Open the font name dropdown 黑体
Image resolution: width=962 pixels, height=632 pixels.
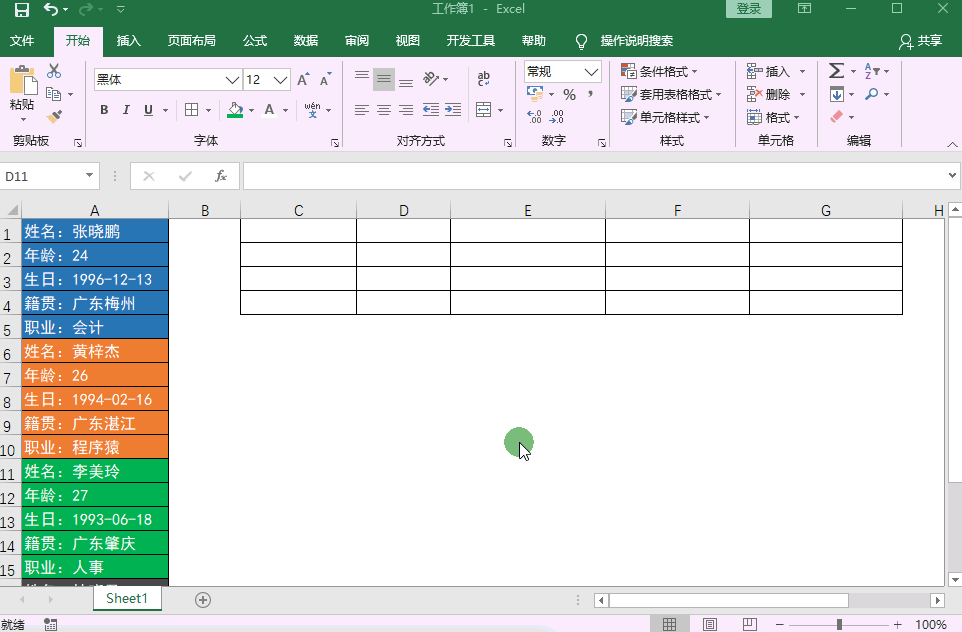(x=232, y=80)
